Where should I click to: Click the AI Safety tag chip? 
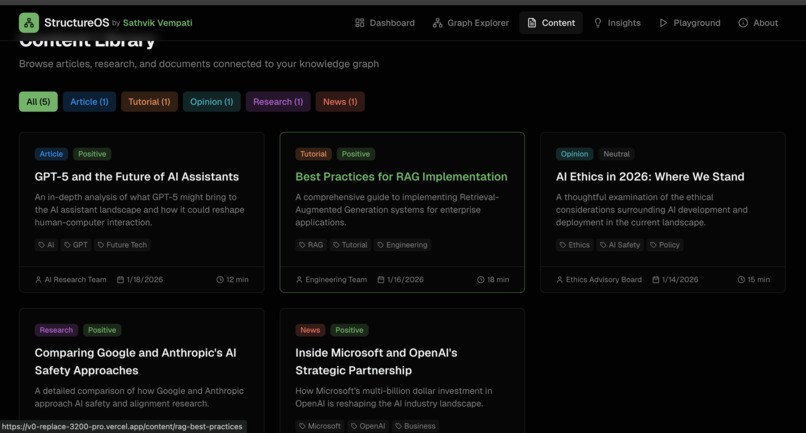pyautogui.click(x=620, y=245)
